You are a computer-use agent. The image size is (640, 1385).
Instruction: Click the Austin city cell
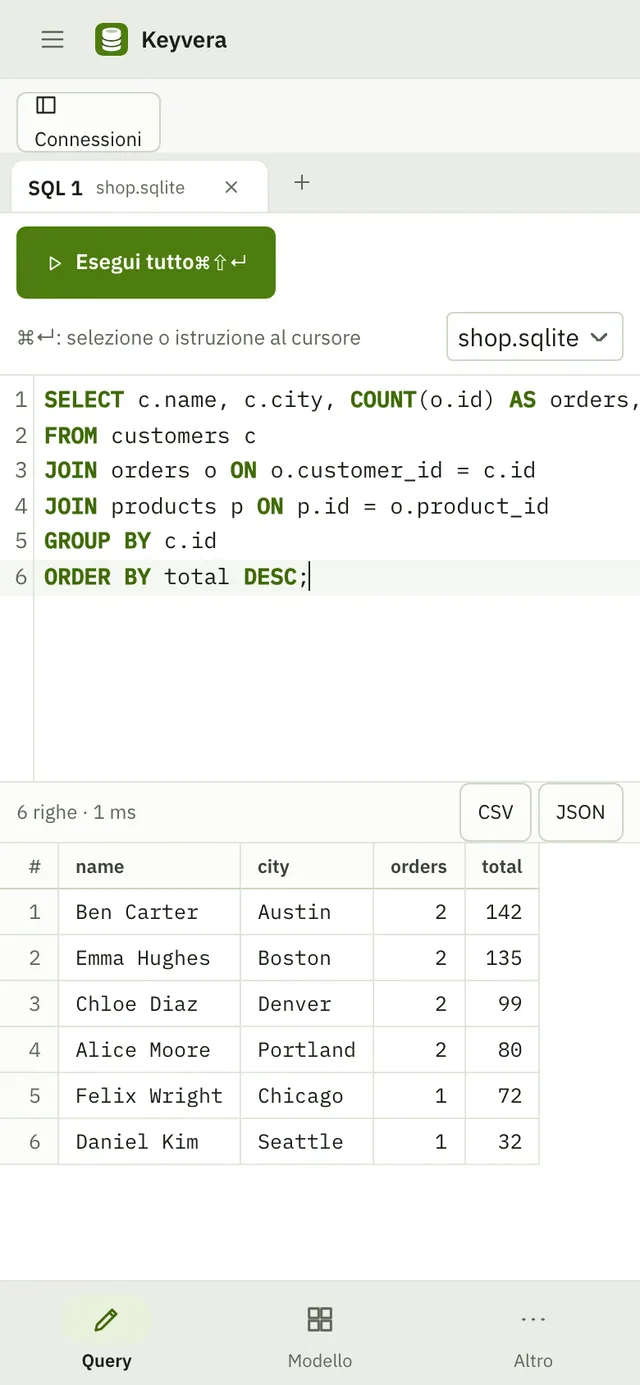(x=307, y=912)
